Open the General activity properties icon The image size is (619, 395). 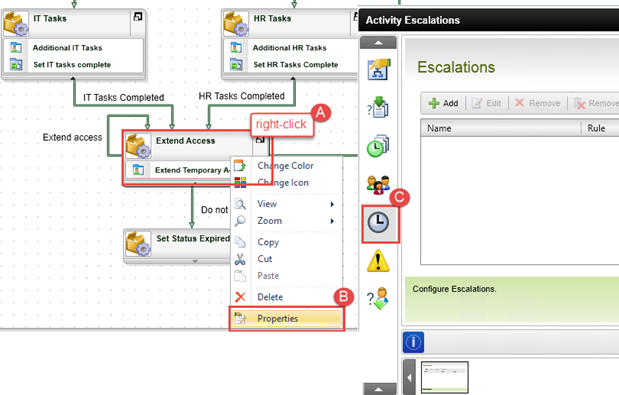[x=379, y=69]
